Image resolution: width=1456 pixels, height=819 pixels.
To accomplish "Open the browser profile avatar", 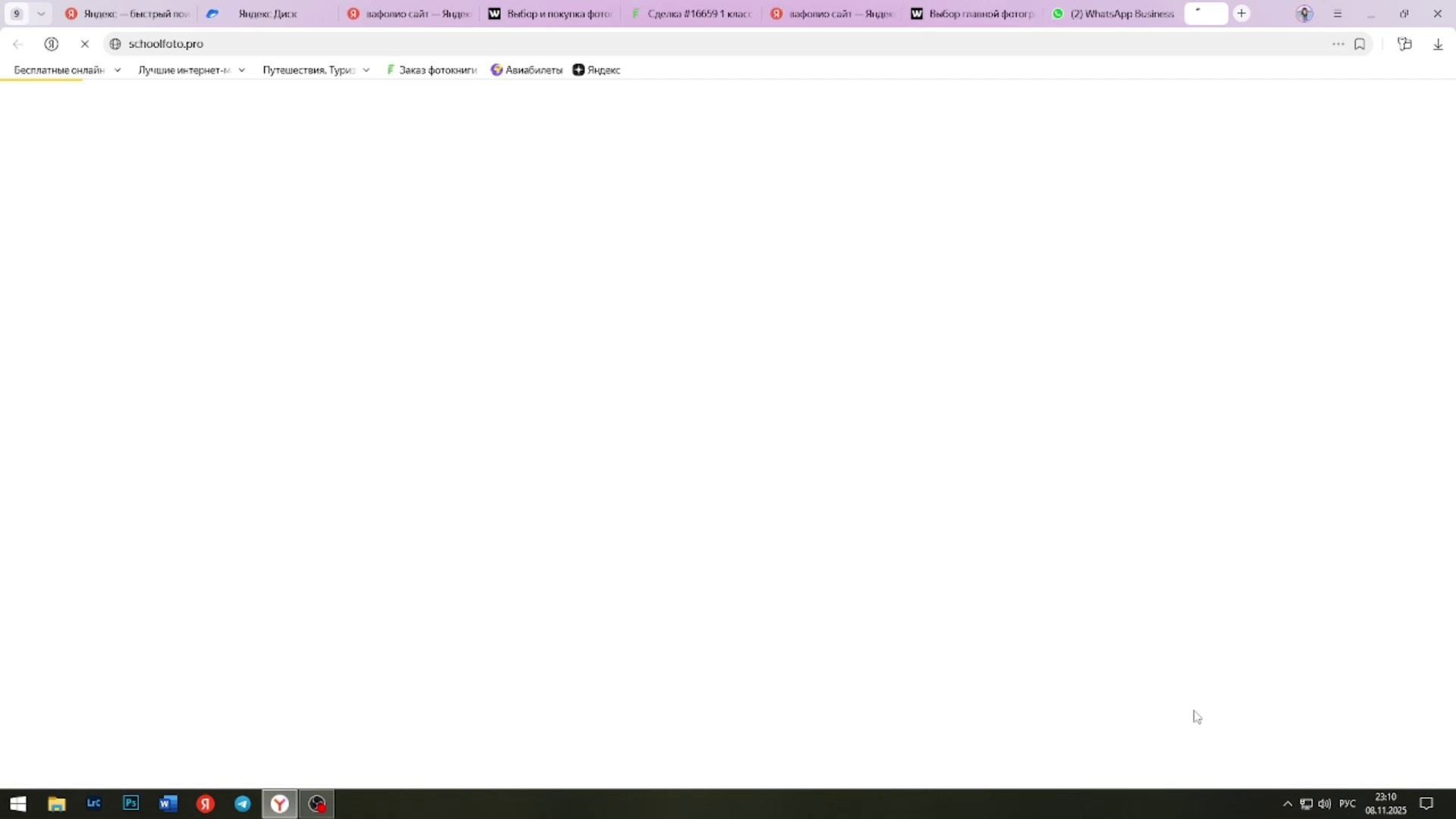I will [x=1304, y=14].
